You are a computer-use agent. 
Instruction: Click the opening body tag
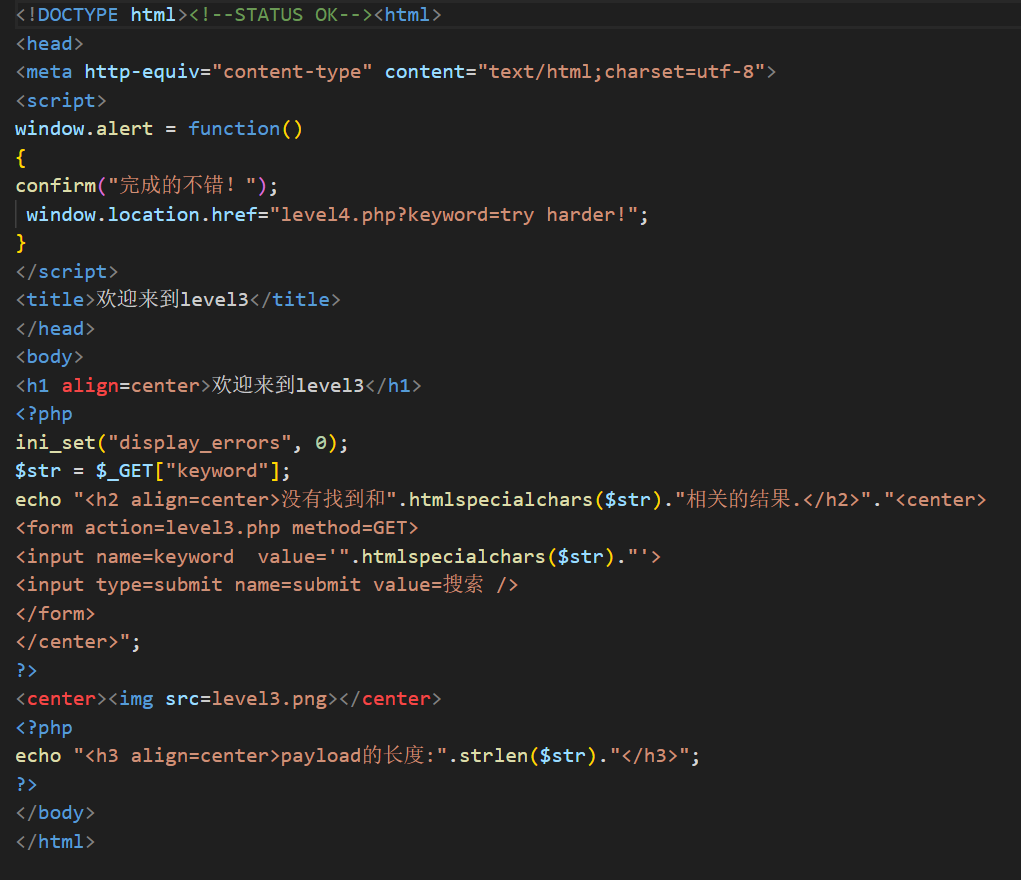(49, 357)
